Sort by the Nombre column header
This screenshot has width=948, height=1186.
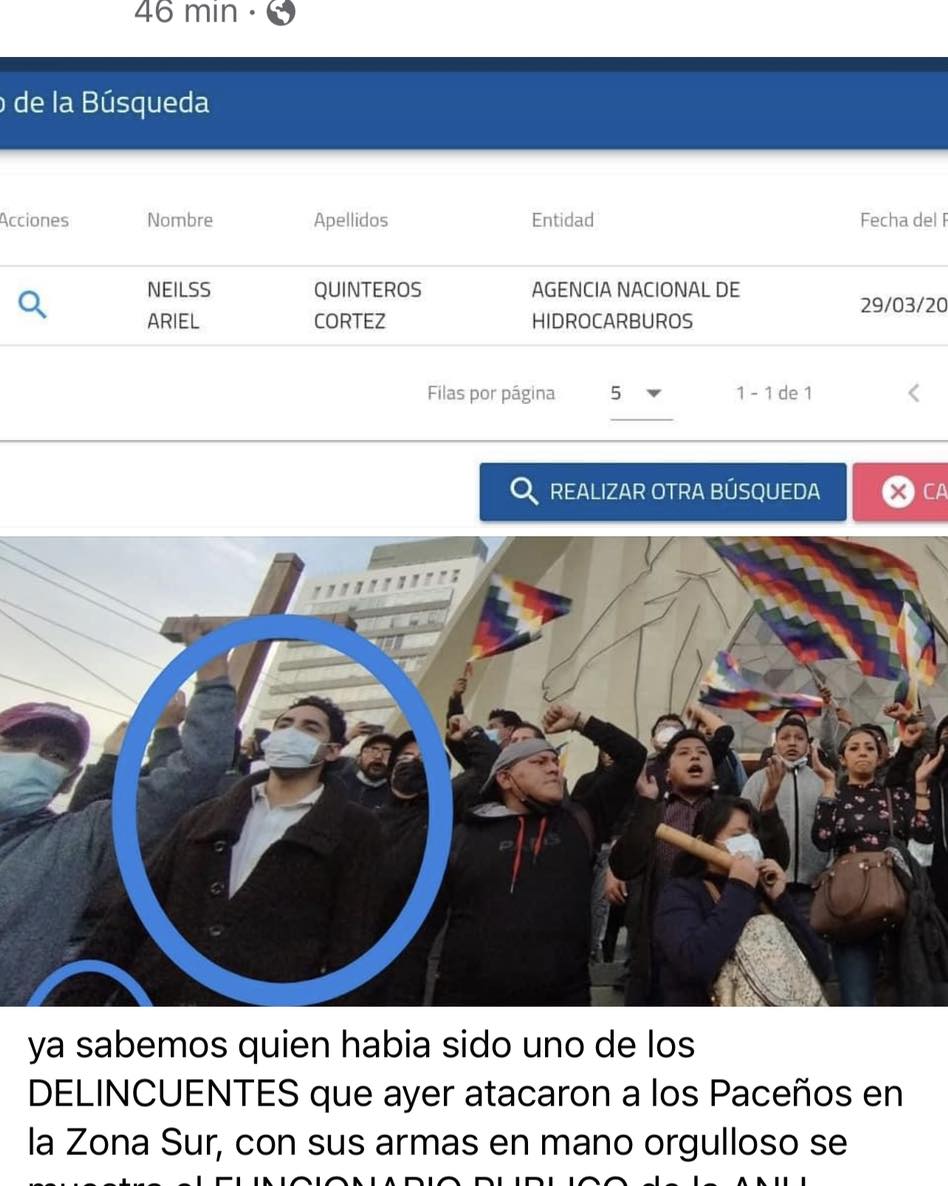(x=180, y=220)
